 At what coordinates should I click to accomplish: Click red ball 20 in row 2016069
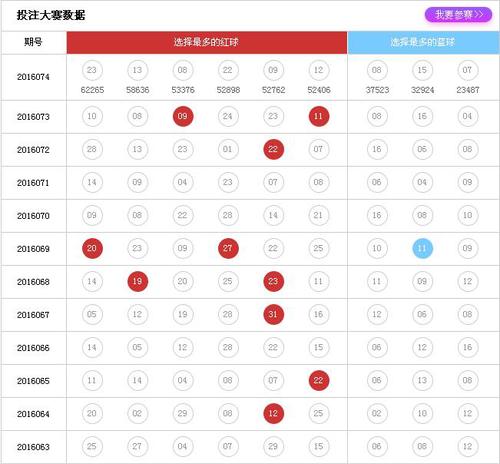click(92, 248)
